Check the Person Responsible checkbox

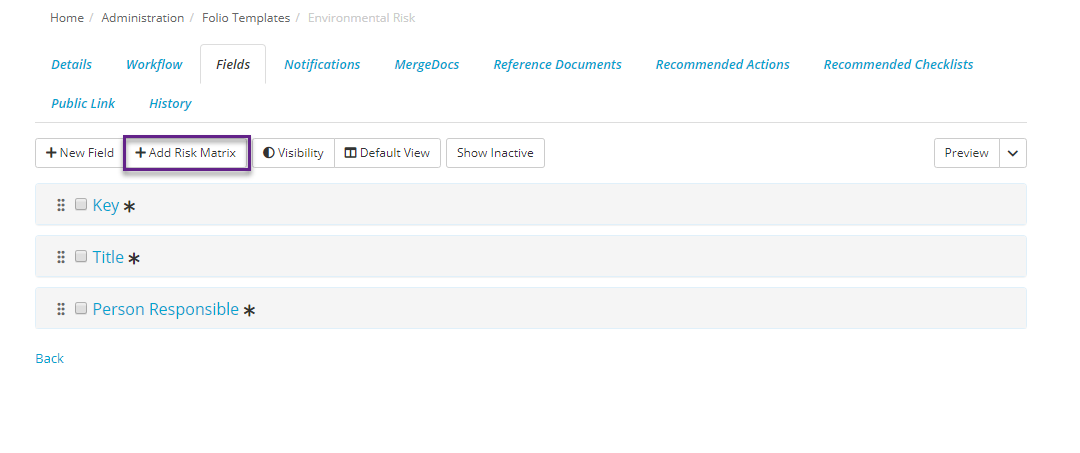[81, 308]
